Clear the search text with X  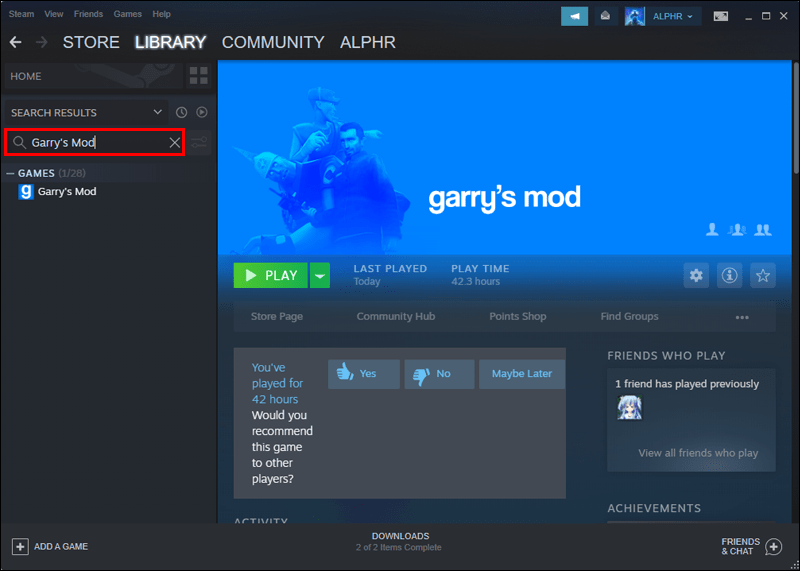[x=174, y=142]
